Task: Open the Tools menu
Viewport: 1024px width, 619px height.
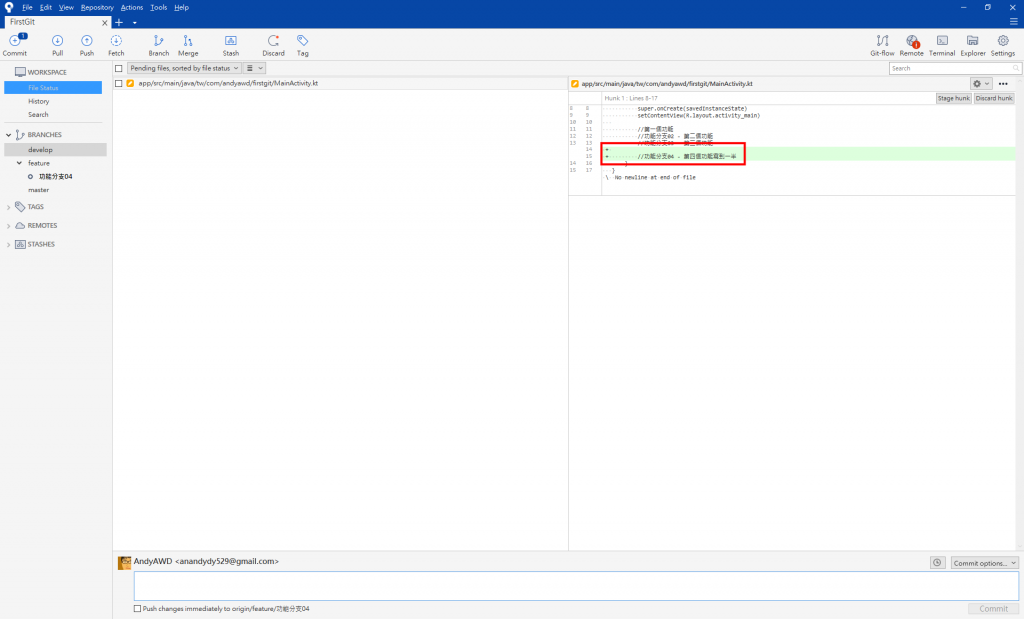Action: pos(159,7)
